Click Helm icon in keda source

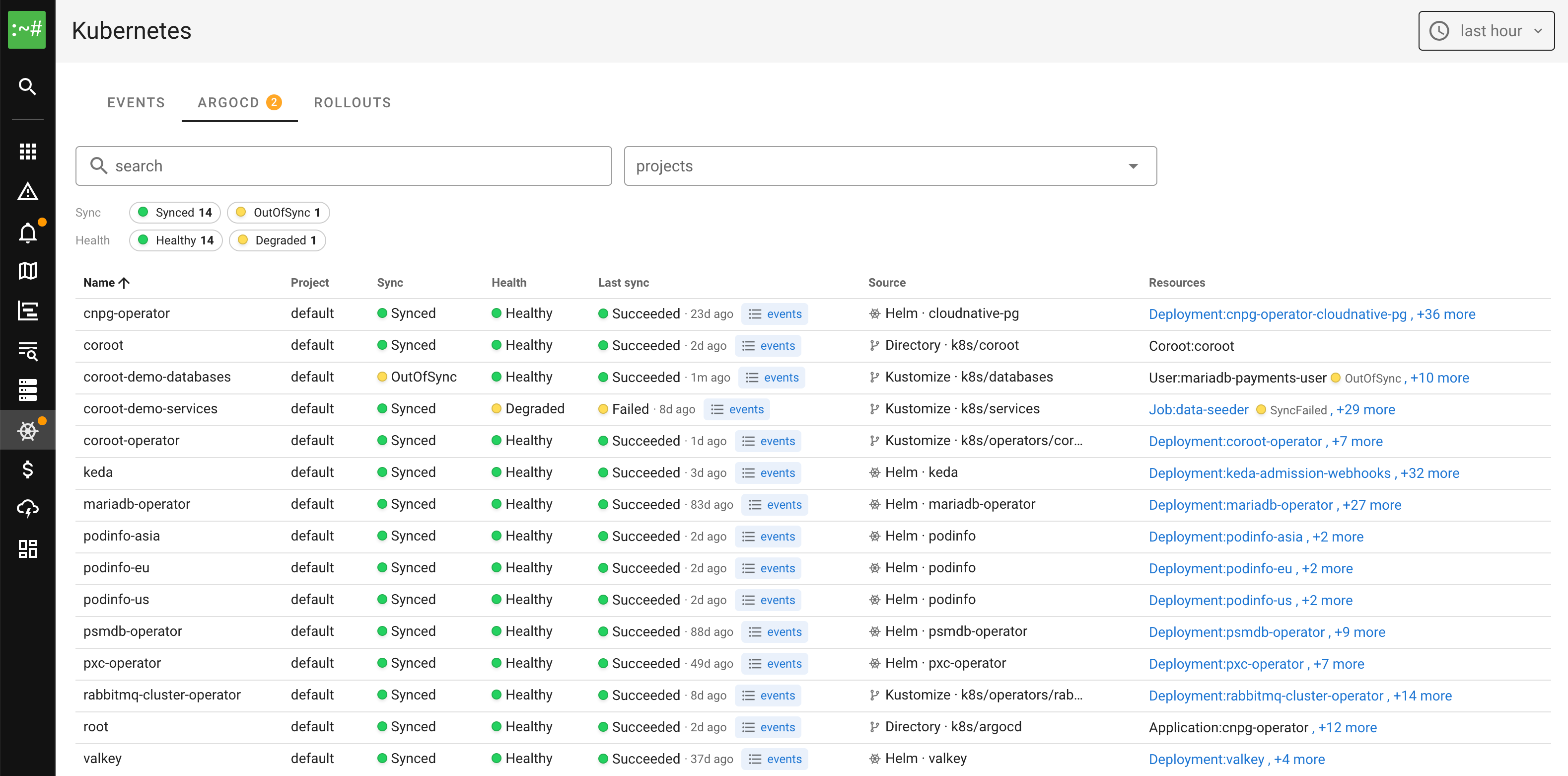[875, 472]
